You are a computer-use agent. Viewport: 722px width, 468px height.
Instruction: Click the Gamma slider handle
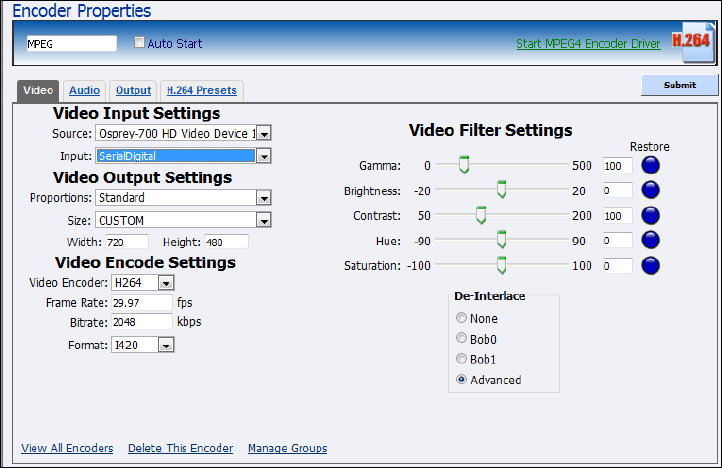[463, 165]
